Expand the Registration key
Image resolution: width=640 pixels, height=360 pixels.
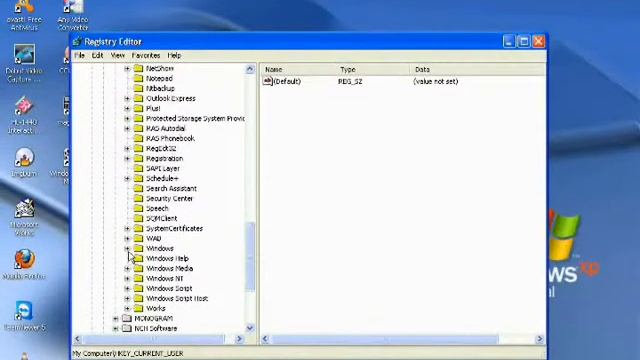(x=127, y=158)
